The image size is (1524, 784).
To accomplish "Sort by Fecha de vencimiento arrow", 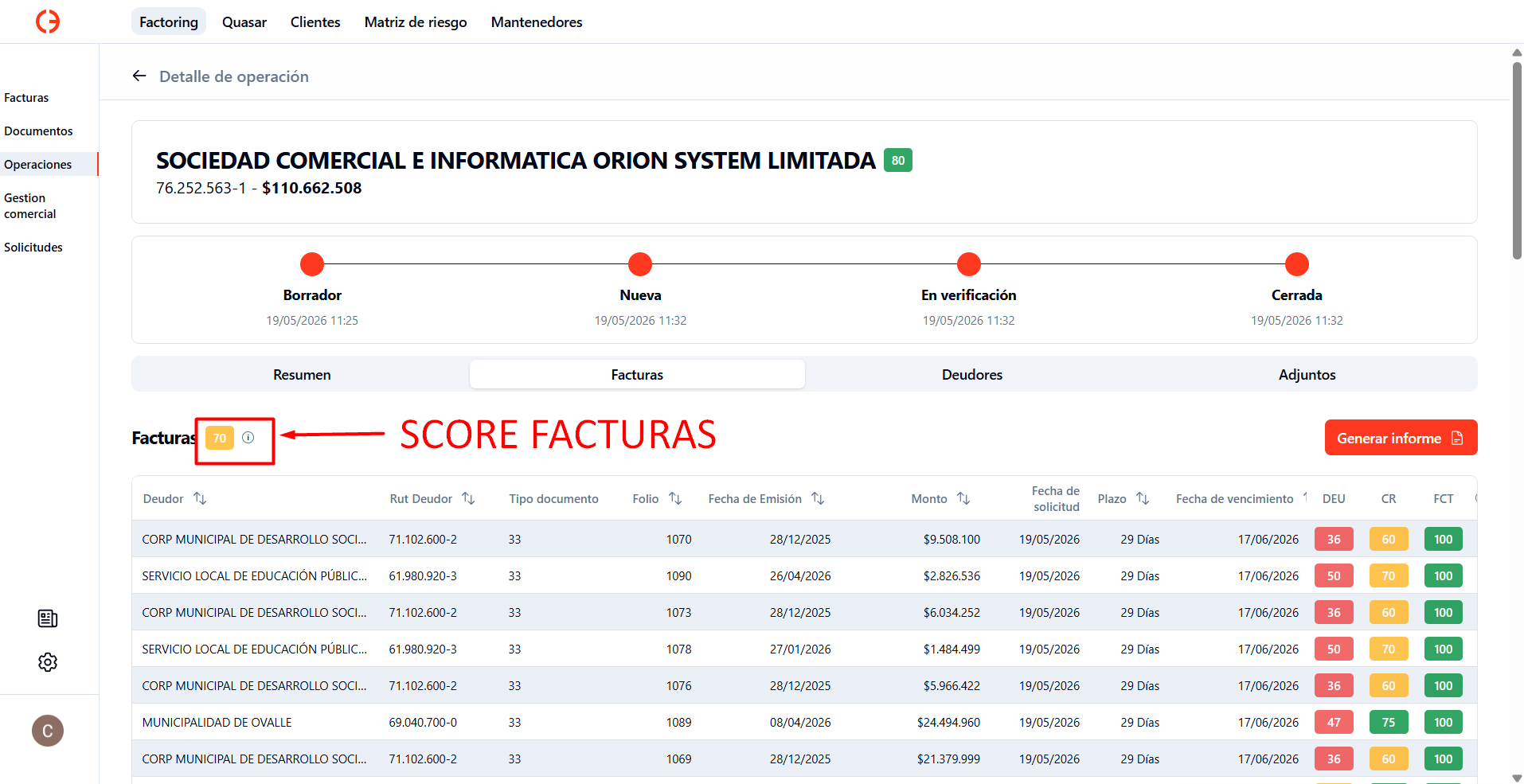I will pos(1305,497).
